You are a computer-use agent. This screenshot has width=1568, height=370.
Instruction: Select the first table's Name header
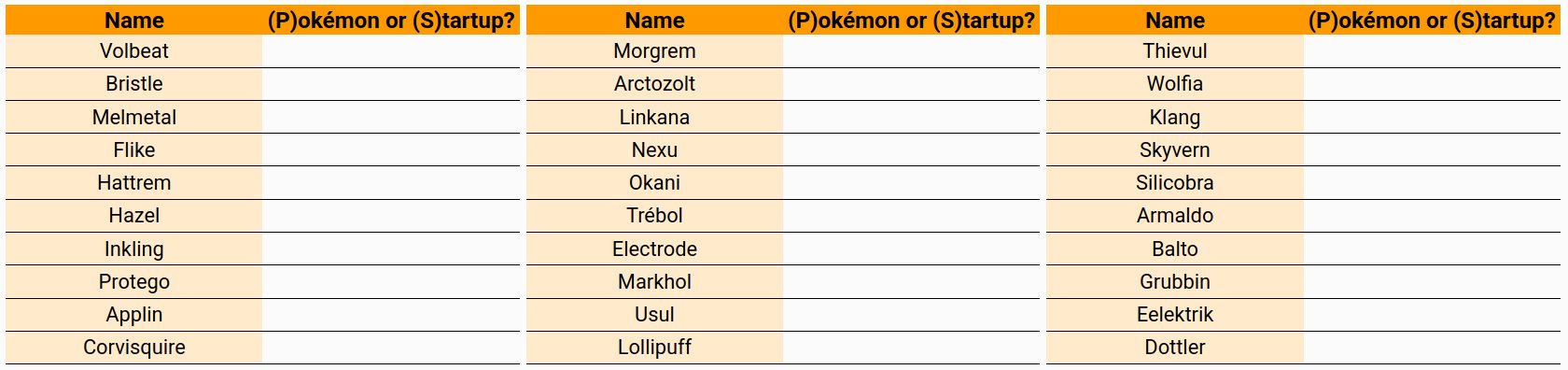133,20
